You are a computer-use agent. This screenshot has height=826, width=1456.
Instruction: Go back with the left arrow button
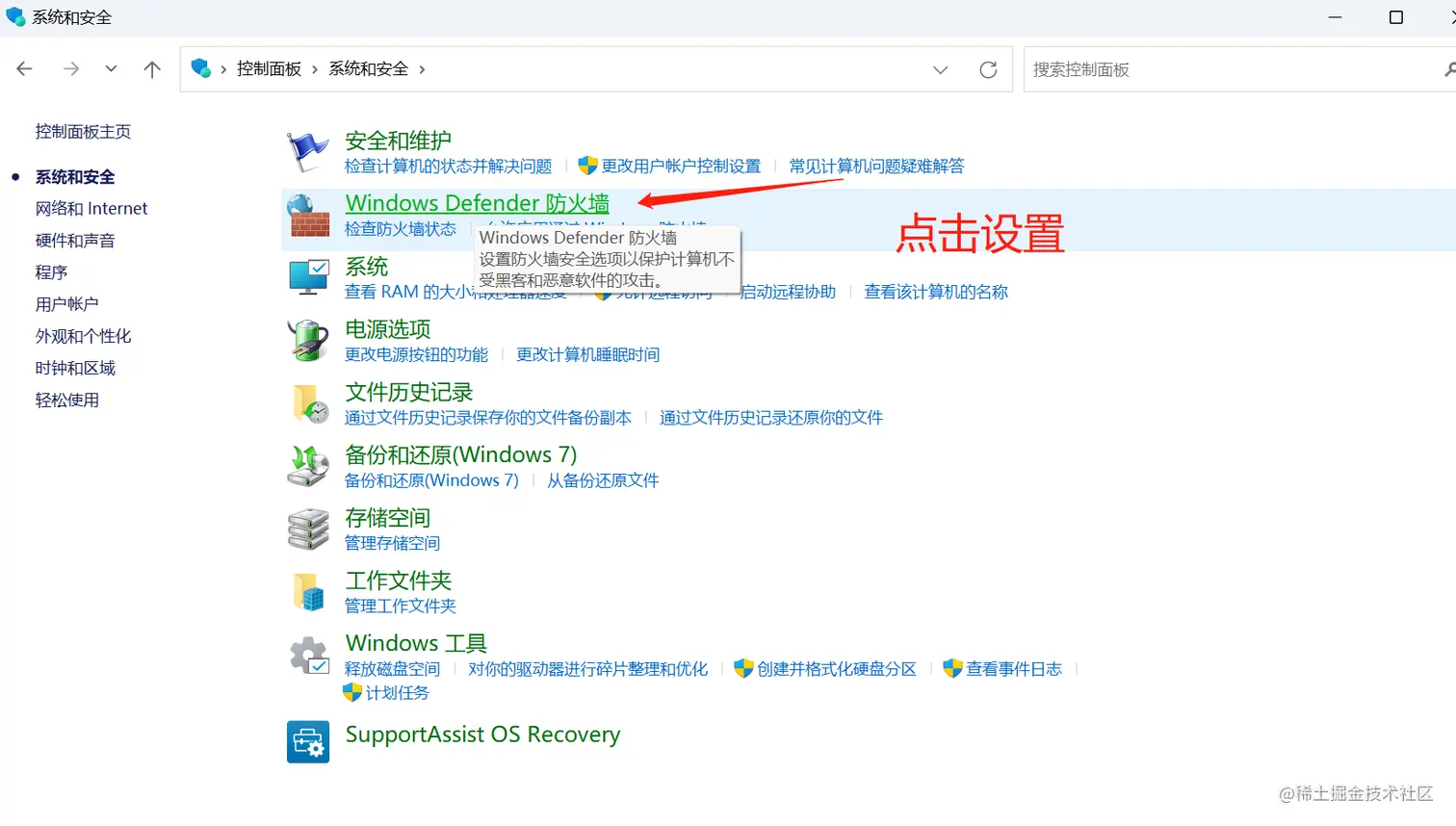coord(25,68)
